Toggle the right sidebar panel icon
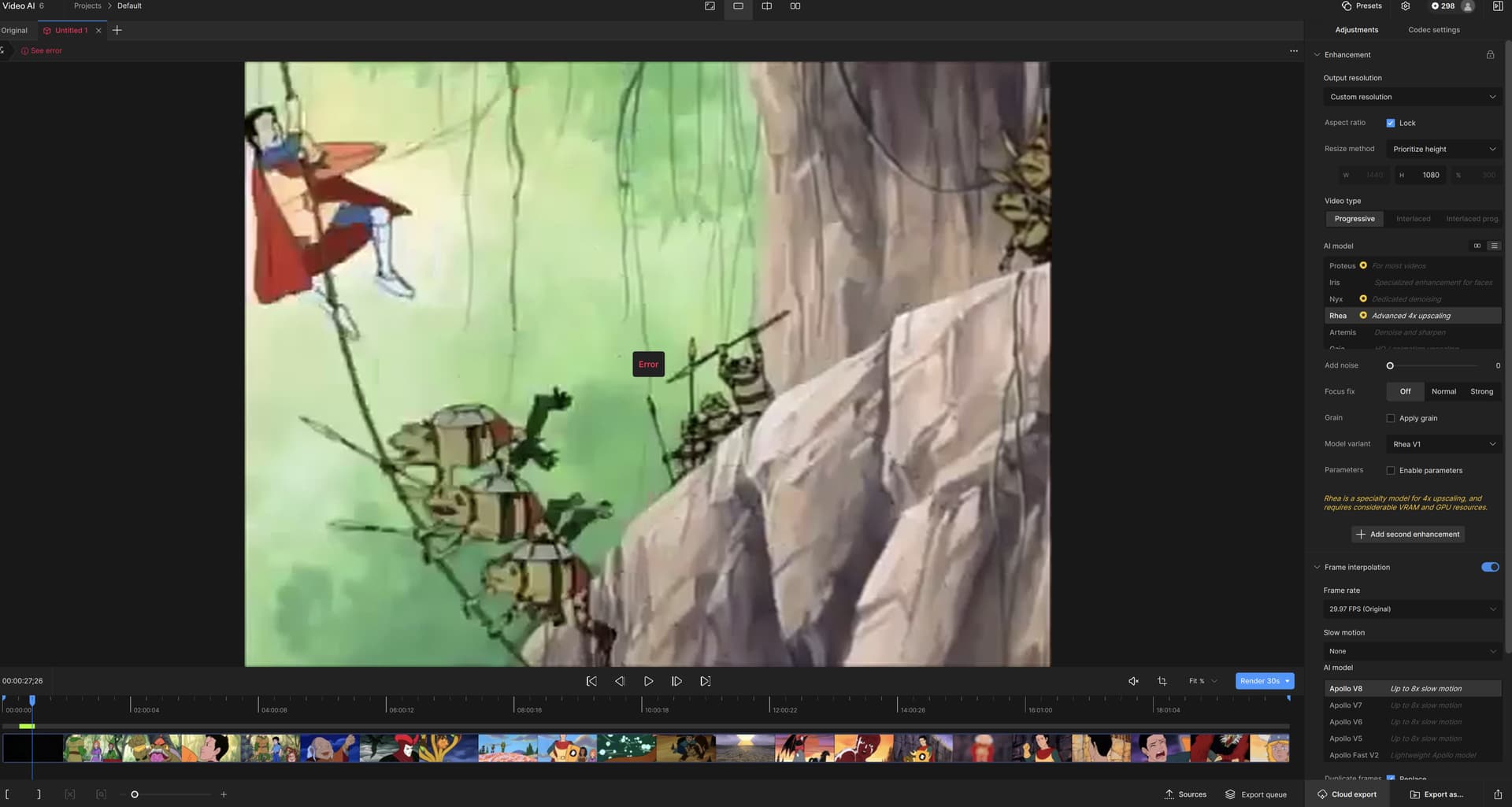 [x=1497, y=6]
